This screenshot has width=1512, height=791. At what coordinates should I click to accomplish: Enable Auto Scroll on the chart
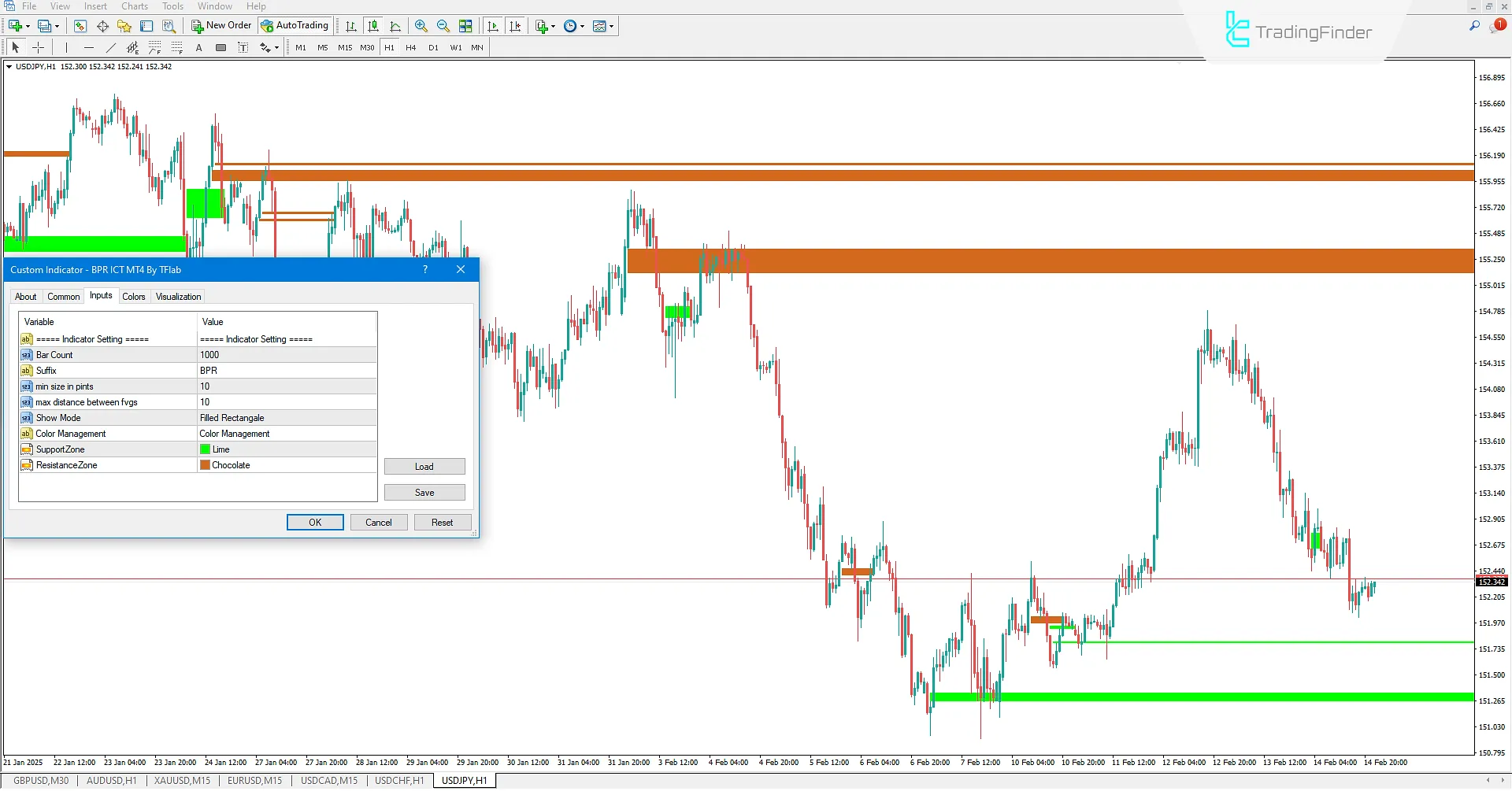coord(493,26)
